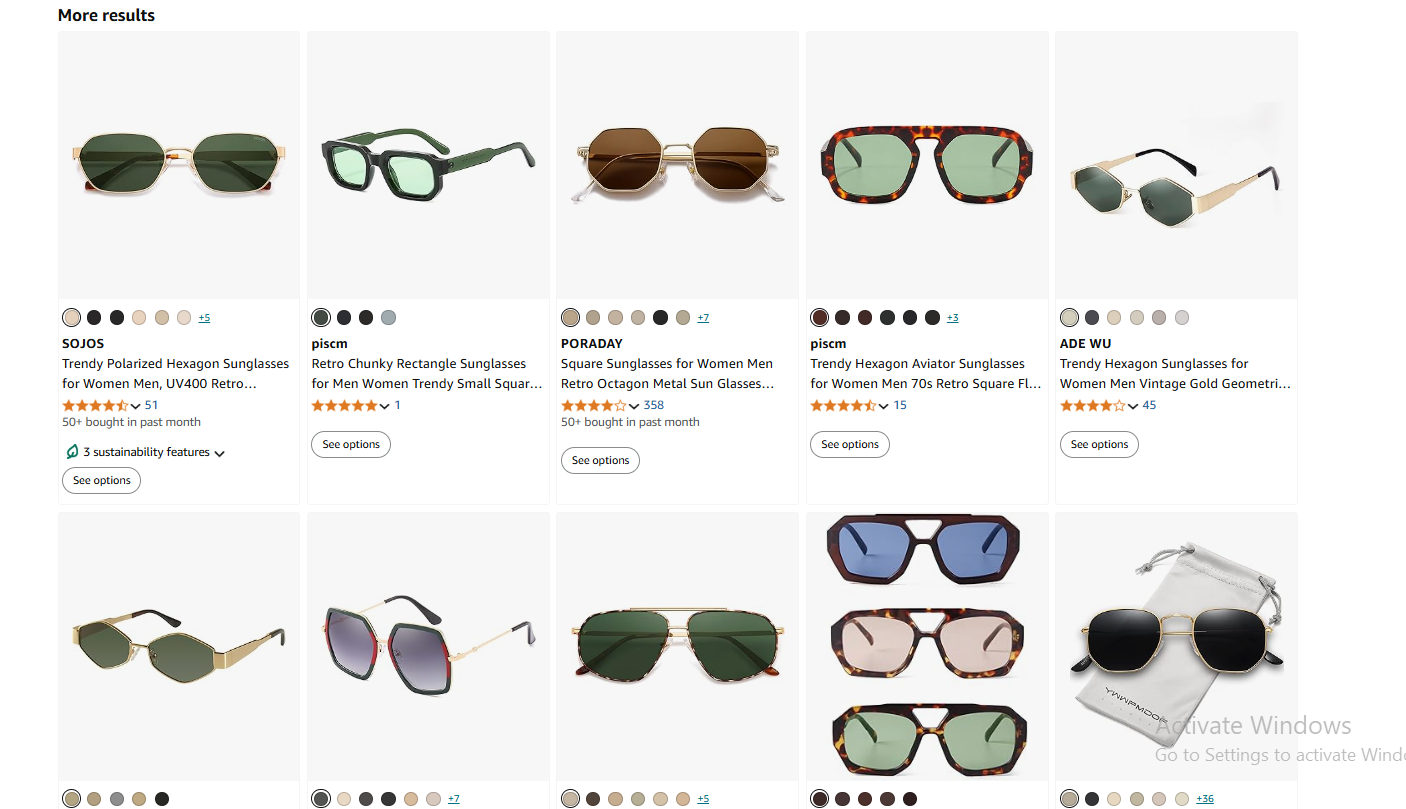1406x809 pixels.
Task: Expand PORADAY star rating popover arrow
Action: (635, 406)
